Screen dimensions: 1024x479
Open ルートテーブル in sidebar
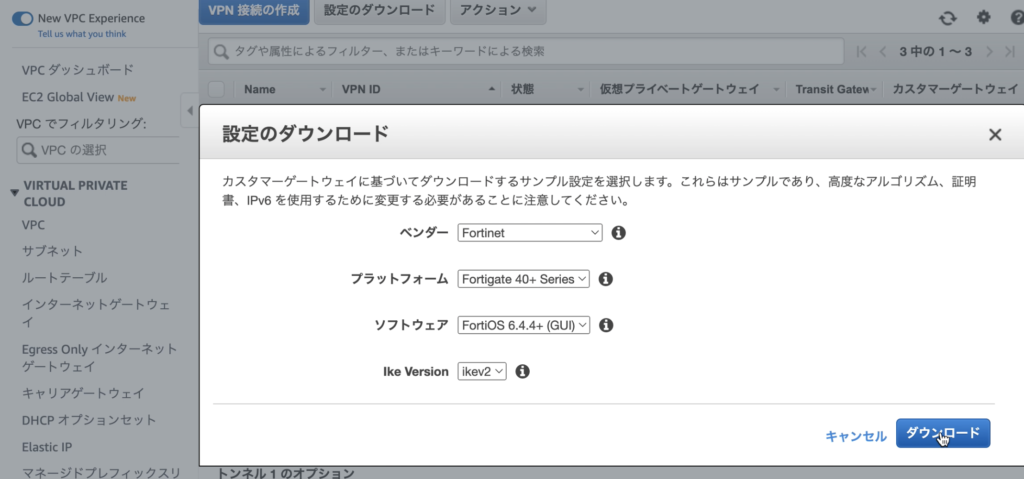tap(64, 278)
